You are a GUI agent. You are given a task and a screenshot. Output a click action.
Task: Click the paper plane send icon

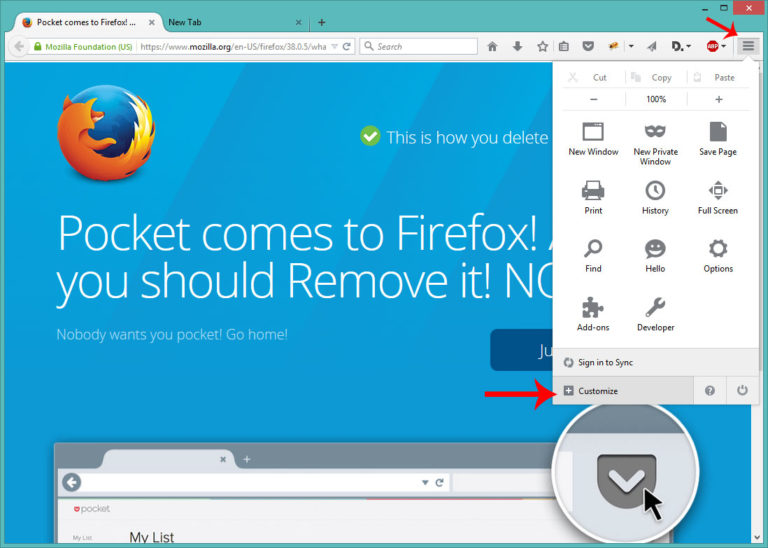tap(651, 47)
